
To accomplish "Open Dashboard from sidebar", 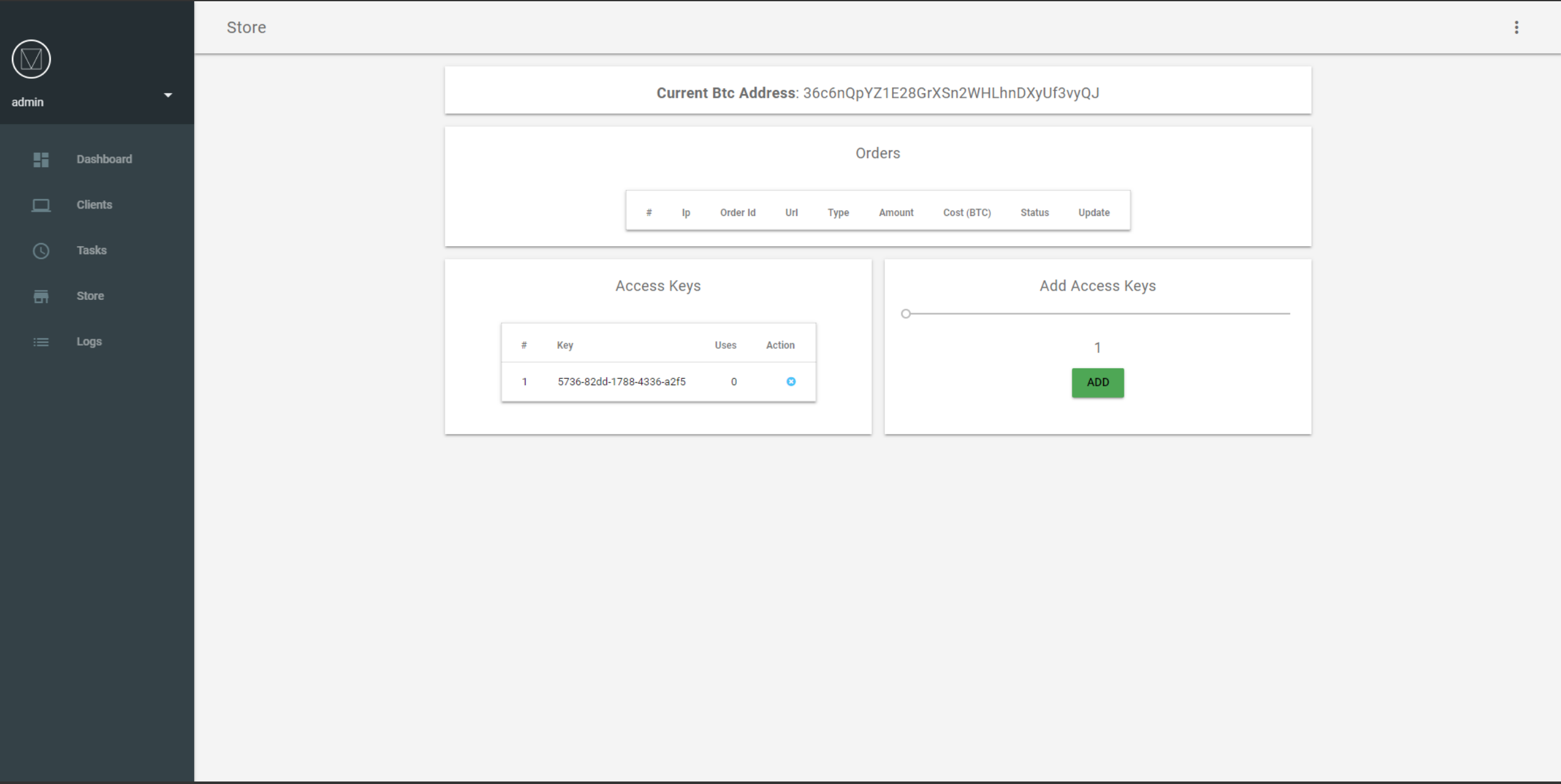I will [104, 159].
